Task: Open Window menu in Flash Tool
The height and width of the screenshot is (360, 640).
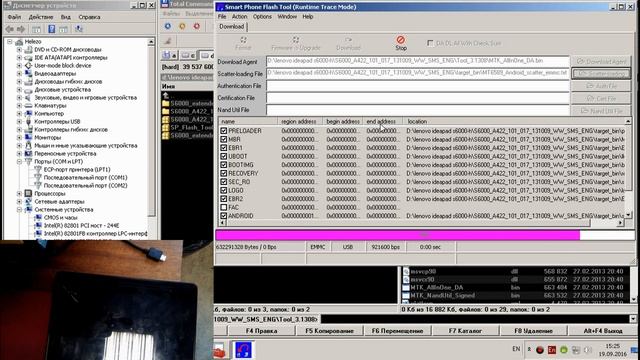Action: (x=287, y=17)
